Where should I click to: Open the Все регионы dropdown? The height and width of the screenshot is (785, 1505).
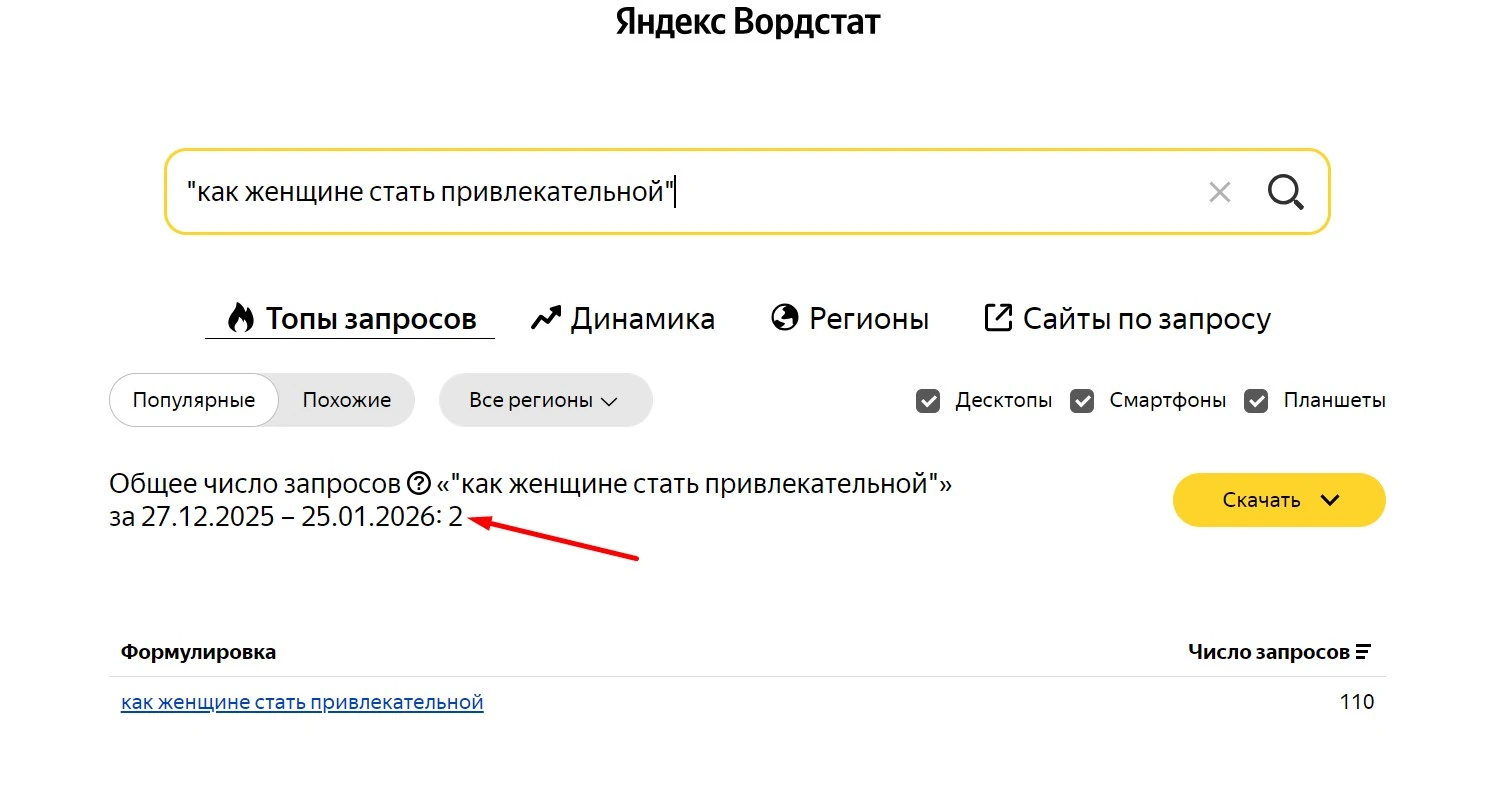(545, 400)
